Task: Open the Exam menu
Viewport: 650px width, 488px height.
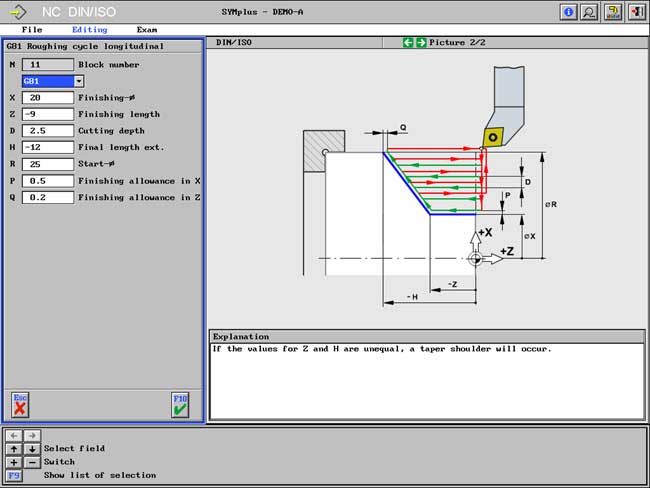Action: click(147, 30)
